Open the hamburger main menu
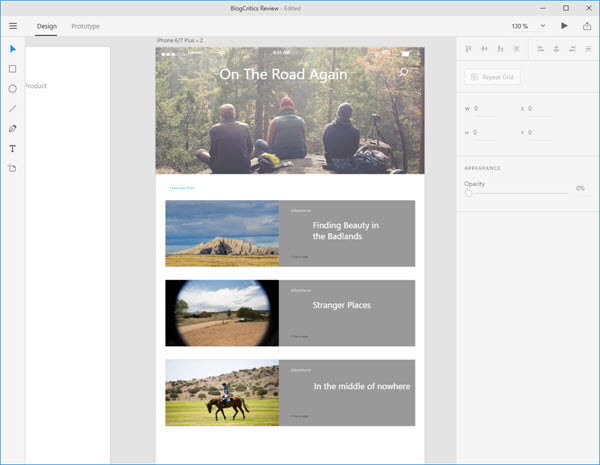This screenshot has height=465, width=600. (x=13, y=26)
